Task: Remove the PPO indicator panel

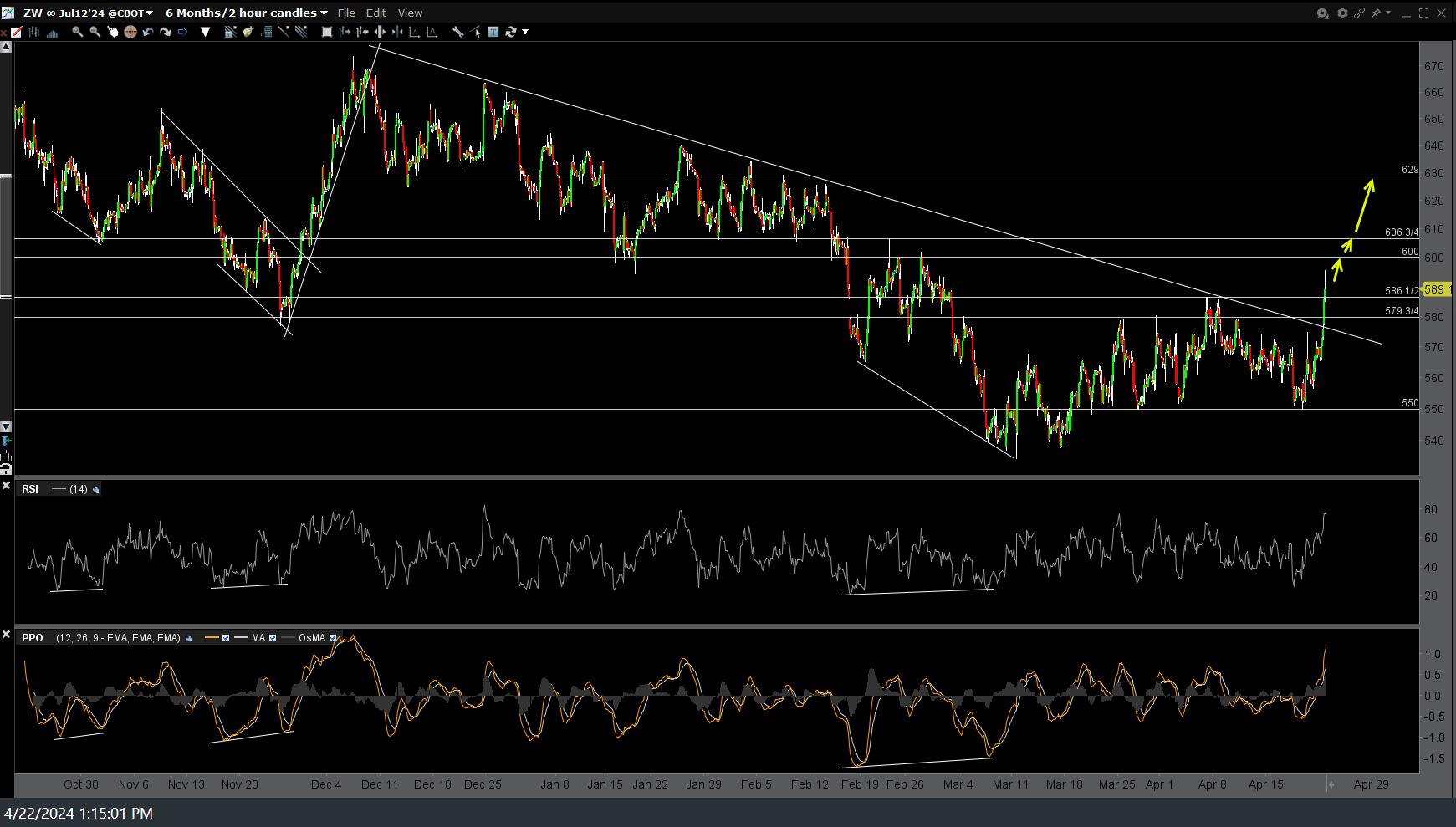Action: (6, 635)
